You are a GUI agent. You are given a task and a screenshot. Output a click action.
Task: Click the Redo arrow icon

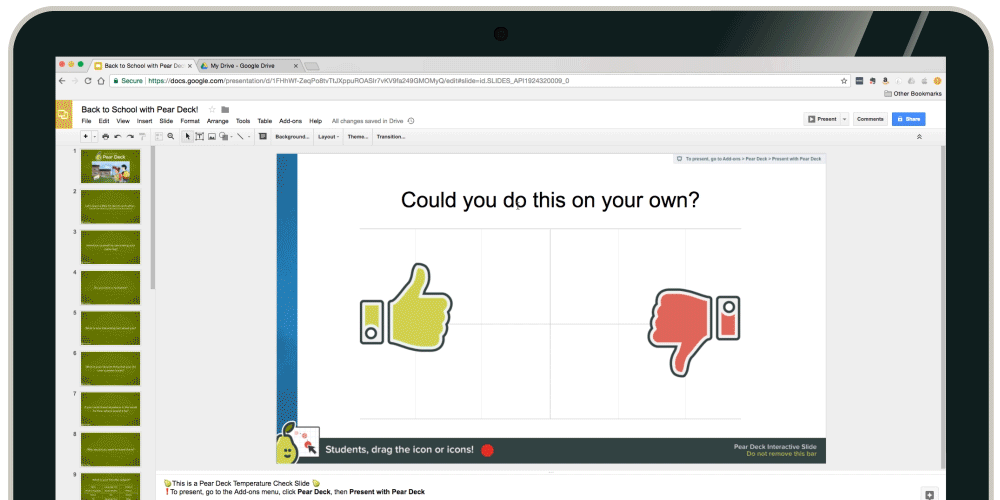[x=130, y=136]
